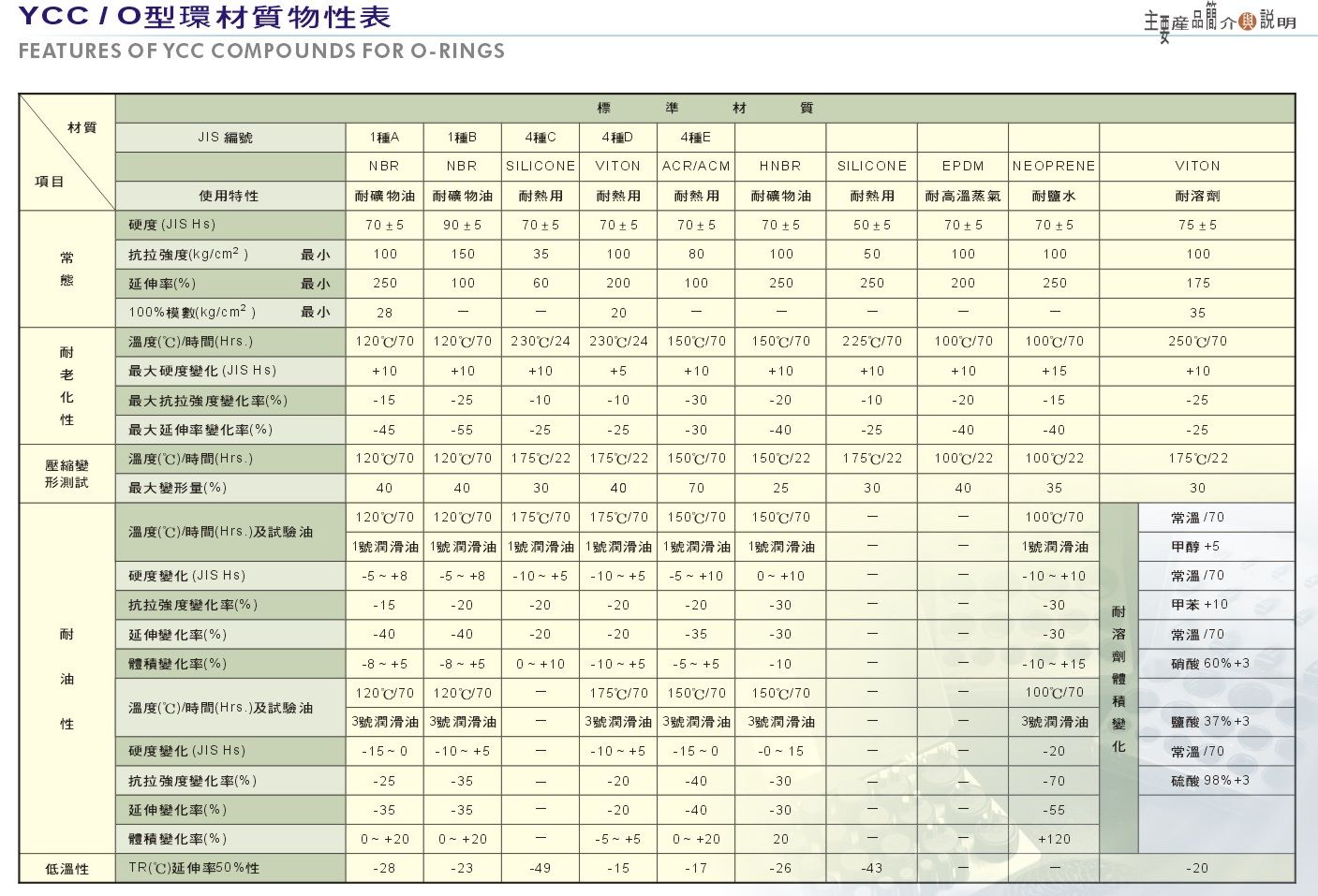Click the aging condition '250℃/70'
Image resolution: width=1318 pixels, height=896 pixels.
1198,342
